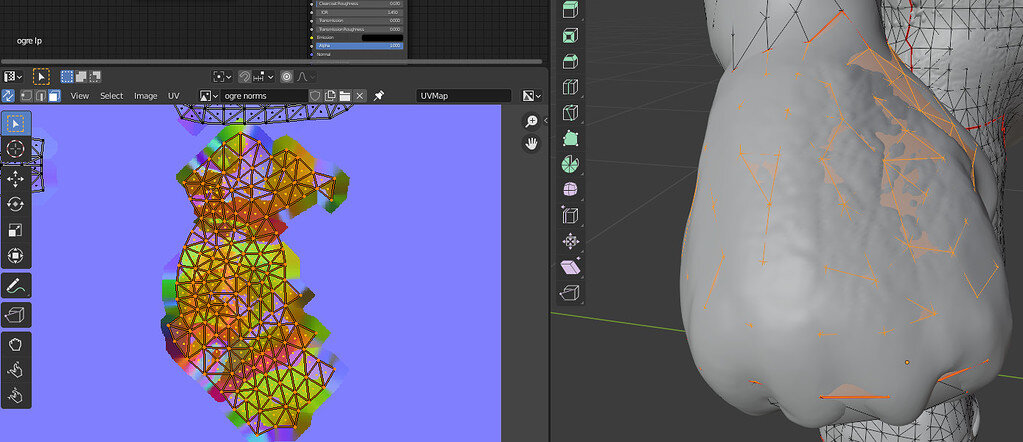Select the Smooth vertices tool
Screen dimensions: 1023x442
point(570,189)
